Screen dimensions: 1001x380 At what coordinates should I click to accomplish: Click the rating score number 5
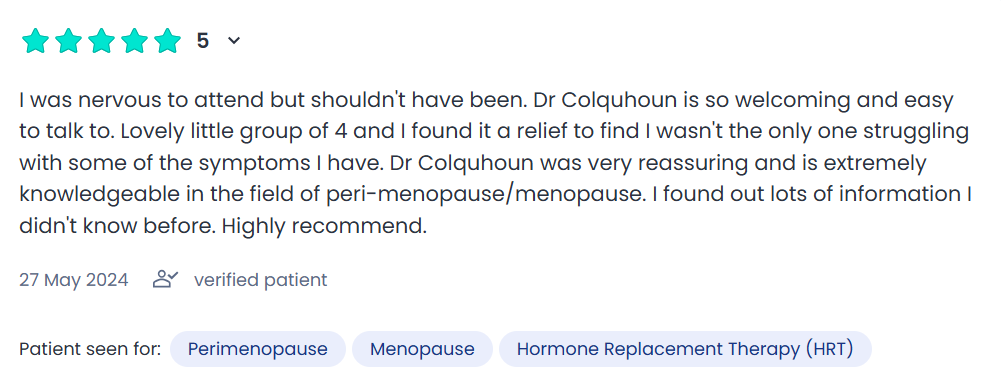pyautogui.click(x=203, y=41)
